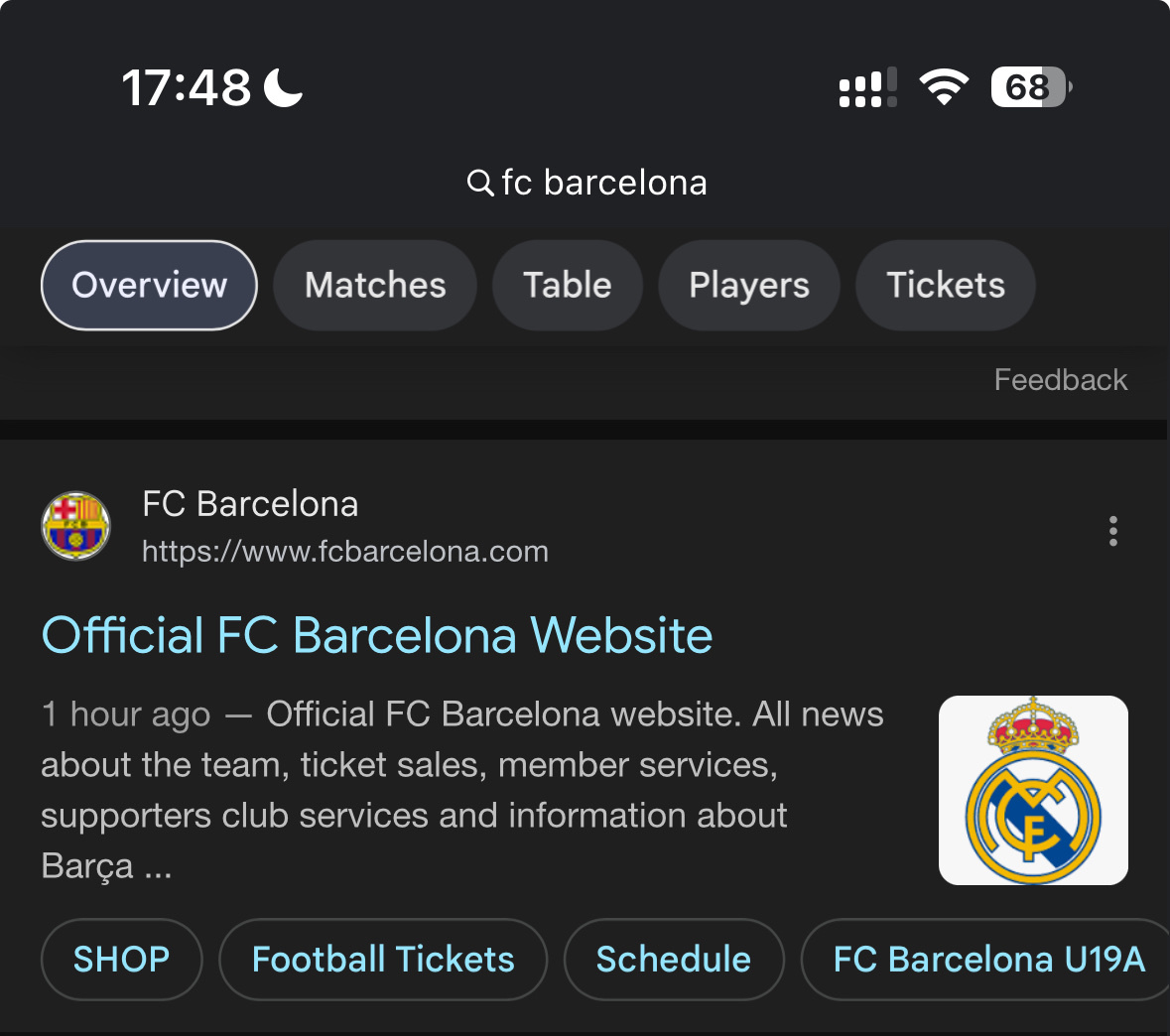The image size is (1170, 1036).
Task: Tap the cellular signal bars icon
Action: point(867,87)
